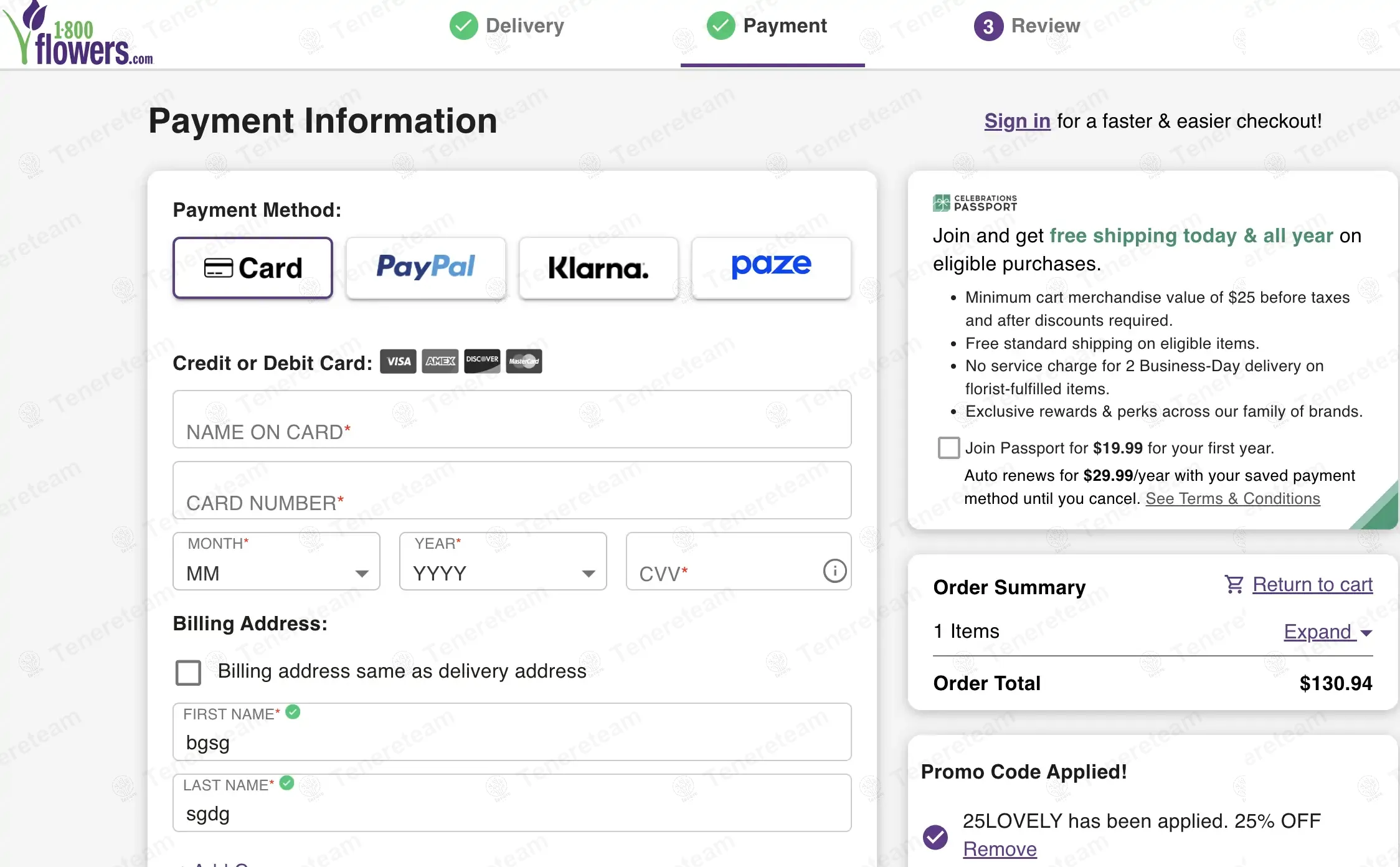The height and width of the screenshot is (867, 1400).
Task: Check the Join Passport for $19.99 checkbox
Action: click(x=948, y=448)
